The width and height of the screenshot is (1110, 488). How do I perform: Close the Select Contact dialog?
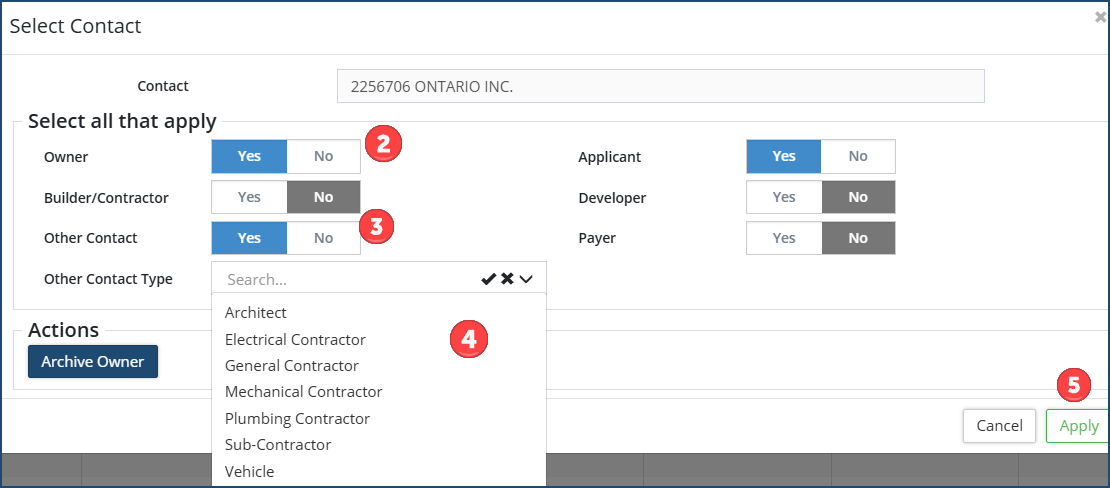click(1100, 17)
